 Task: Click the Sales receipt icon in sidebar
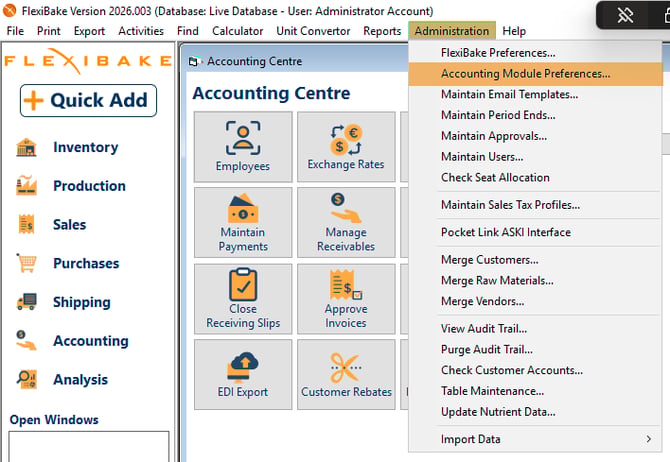[x=26, y=224]
